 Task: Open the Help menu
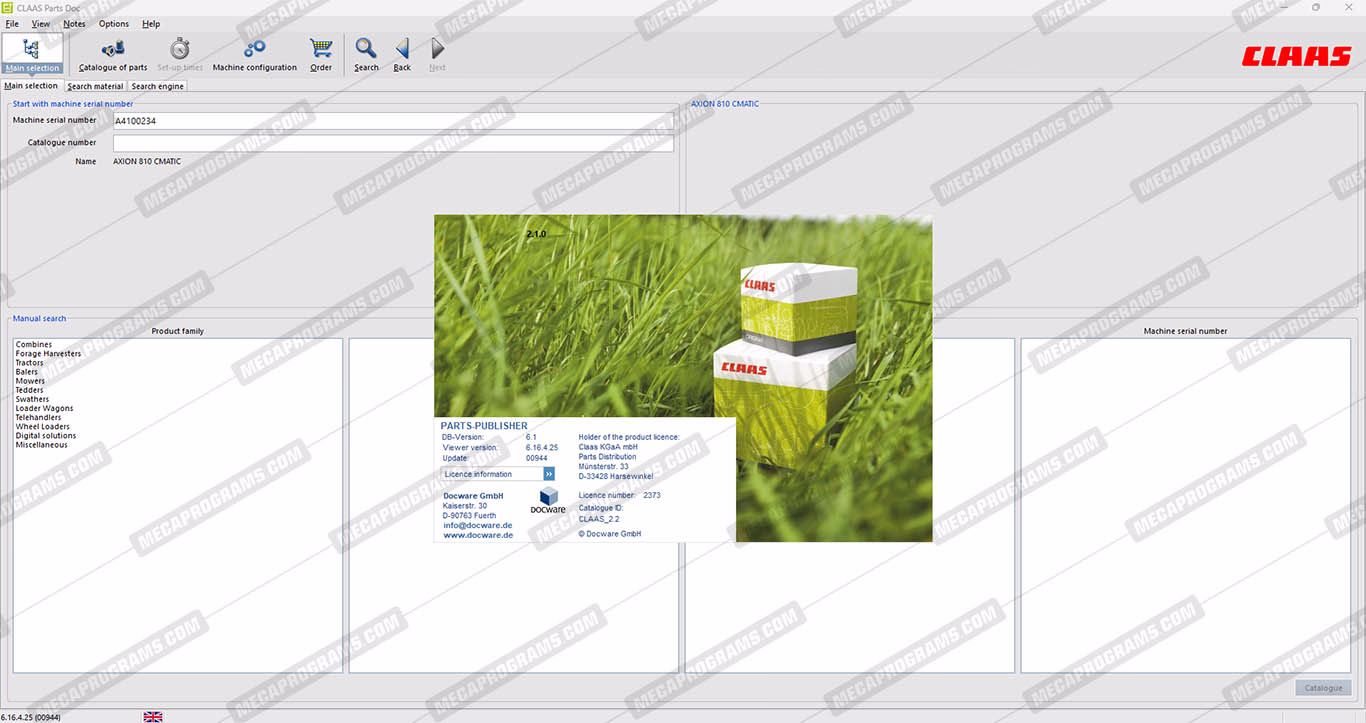151,24
